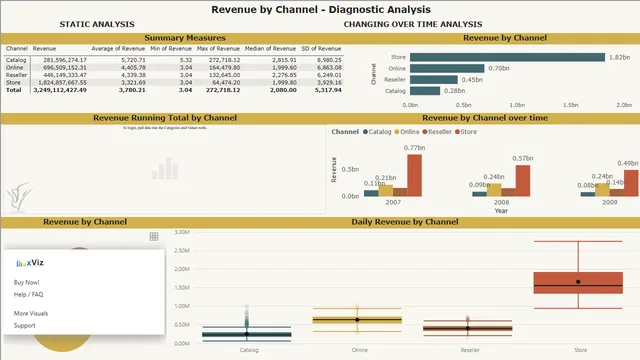Viewport: 640px width, 360px height.
Task: Click the 2007 Online column 0.21bn
Action: (386, 191)
